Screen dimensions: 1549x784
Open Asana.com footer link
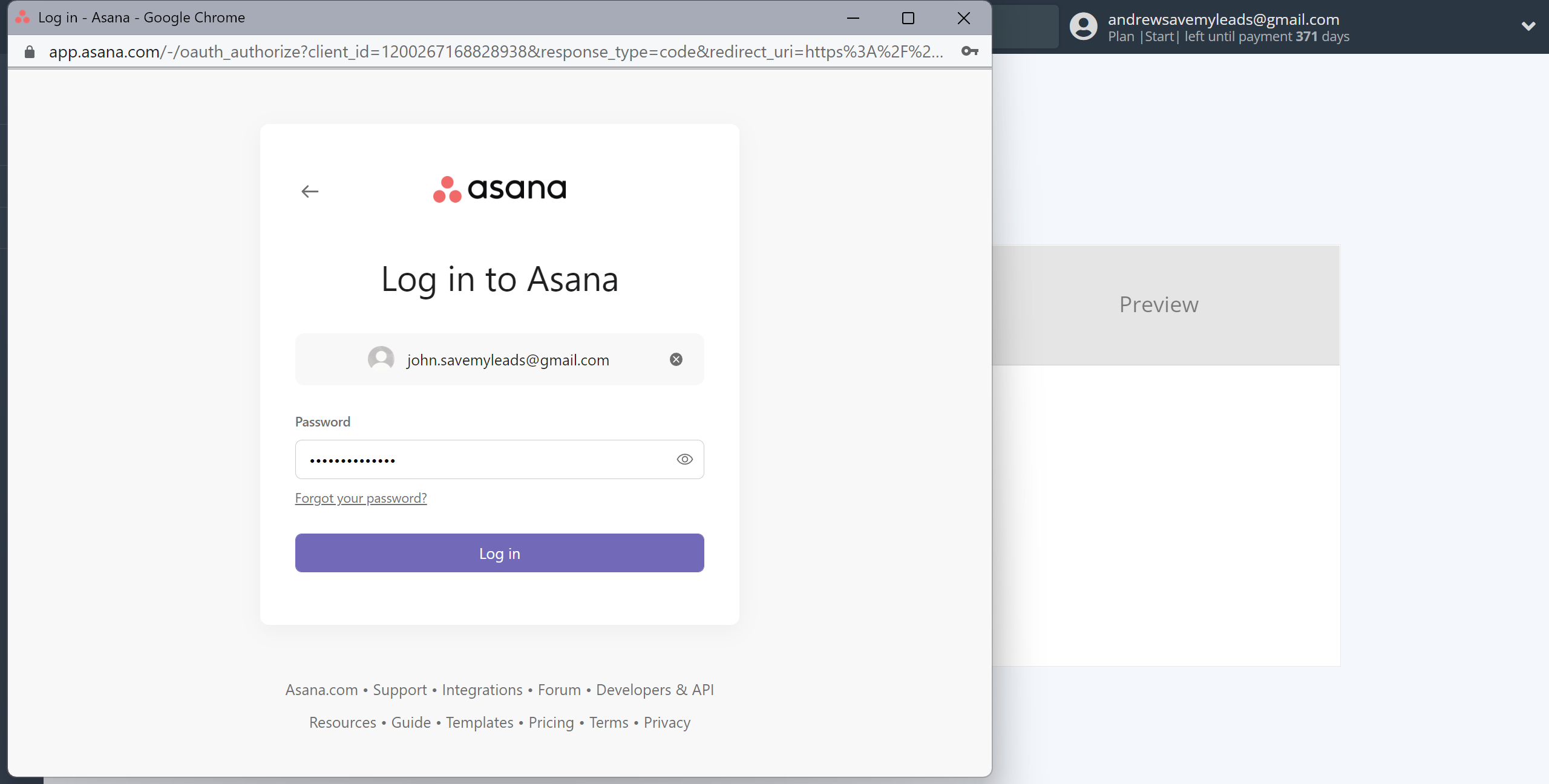tap(321, 690)
